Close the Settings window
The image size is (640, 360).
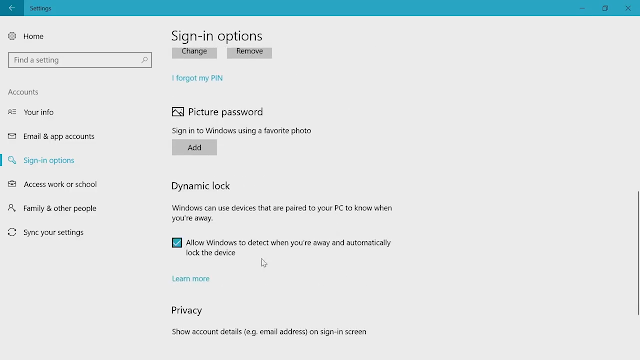tap(628, 8)
